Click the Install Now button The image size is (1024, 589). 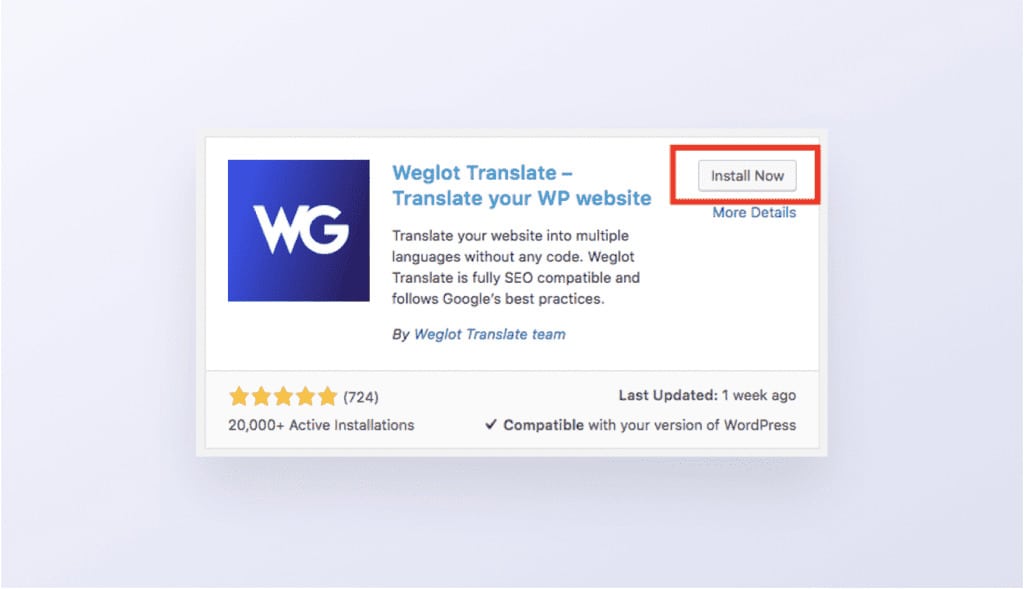pos(747,176)
